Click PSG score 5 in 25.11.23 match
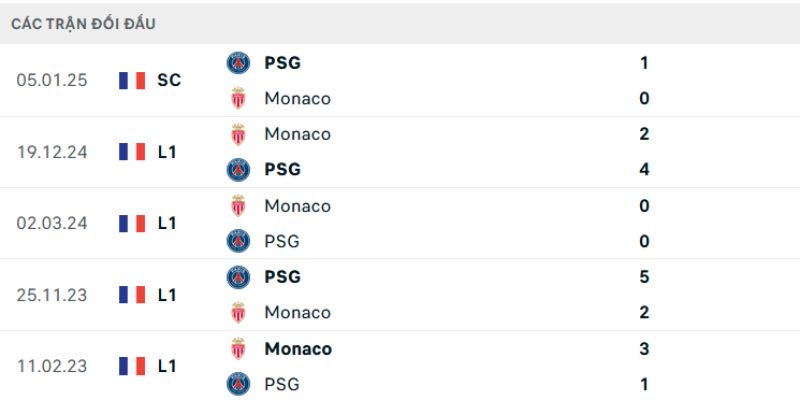This screenshot has height=400, width=800. point(644,277)
